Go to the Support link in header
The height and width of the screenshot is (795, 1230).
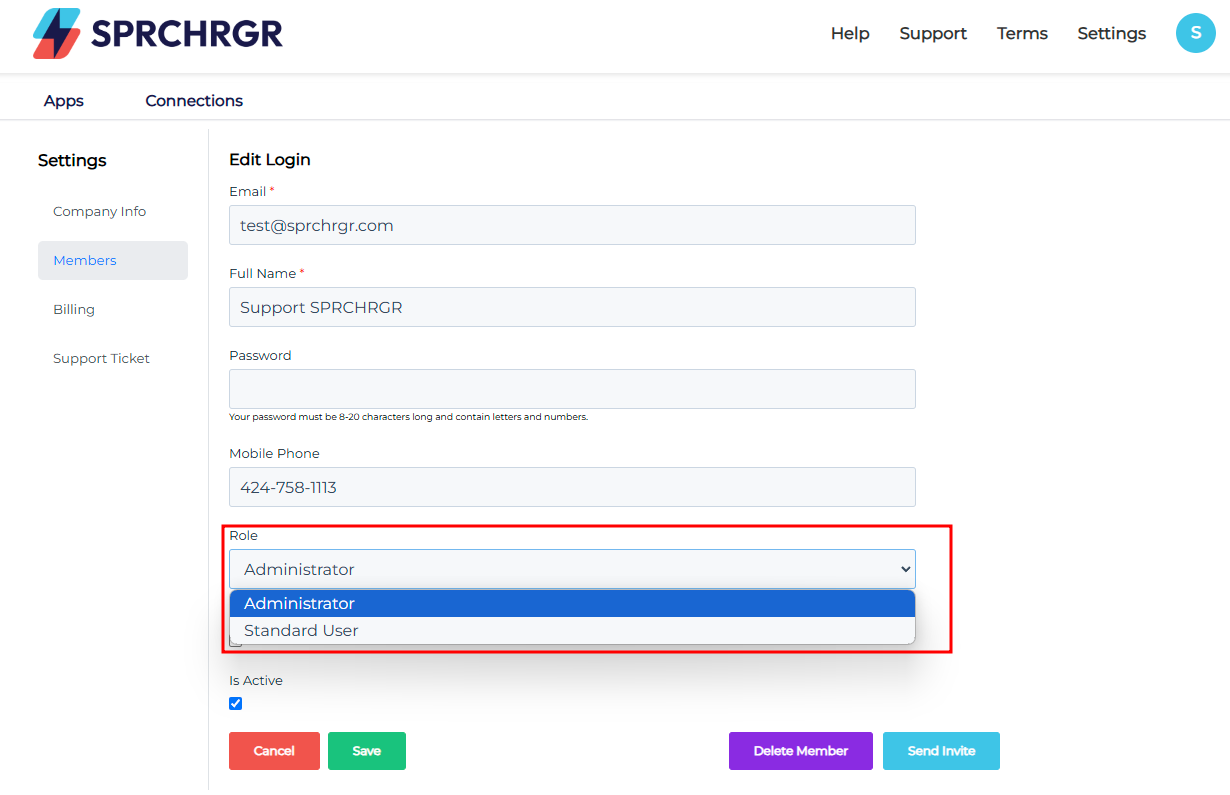pyautogui.click(x=933, y=33)
